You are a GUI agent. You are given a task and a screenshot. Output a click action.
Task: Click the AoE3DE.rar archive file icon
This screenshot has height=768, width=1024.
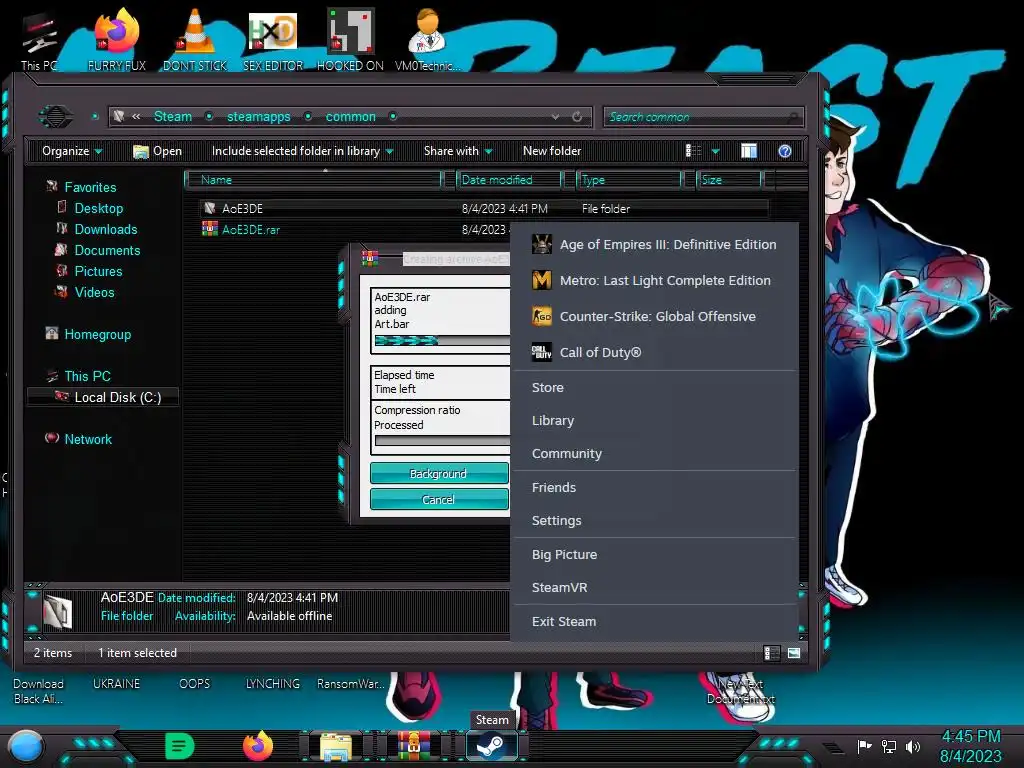click(x=210, y=229)
